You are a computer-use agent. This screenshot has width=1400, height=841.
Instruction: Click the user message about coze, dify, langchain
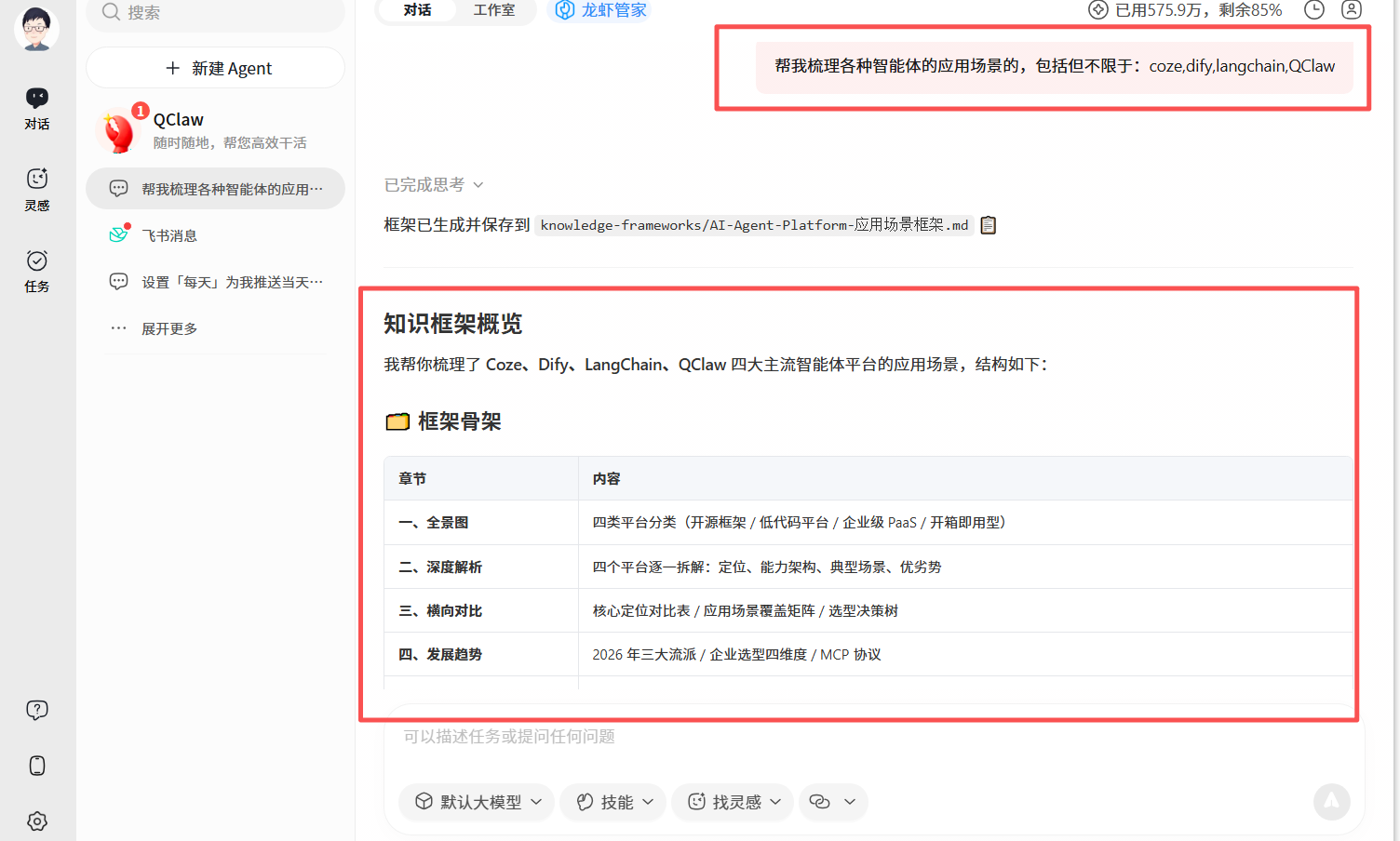point(1054,66)
